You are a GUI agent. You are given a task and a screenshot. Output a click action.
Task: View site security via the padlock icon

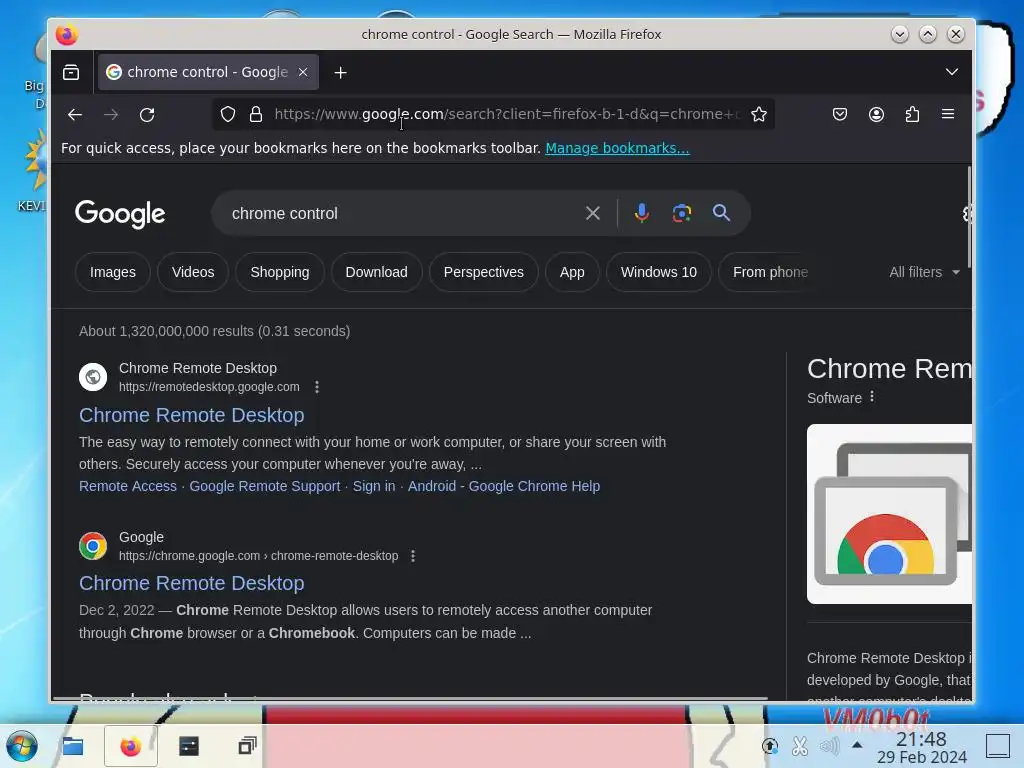[x=256, y=114]
